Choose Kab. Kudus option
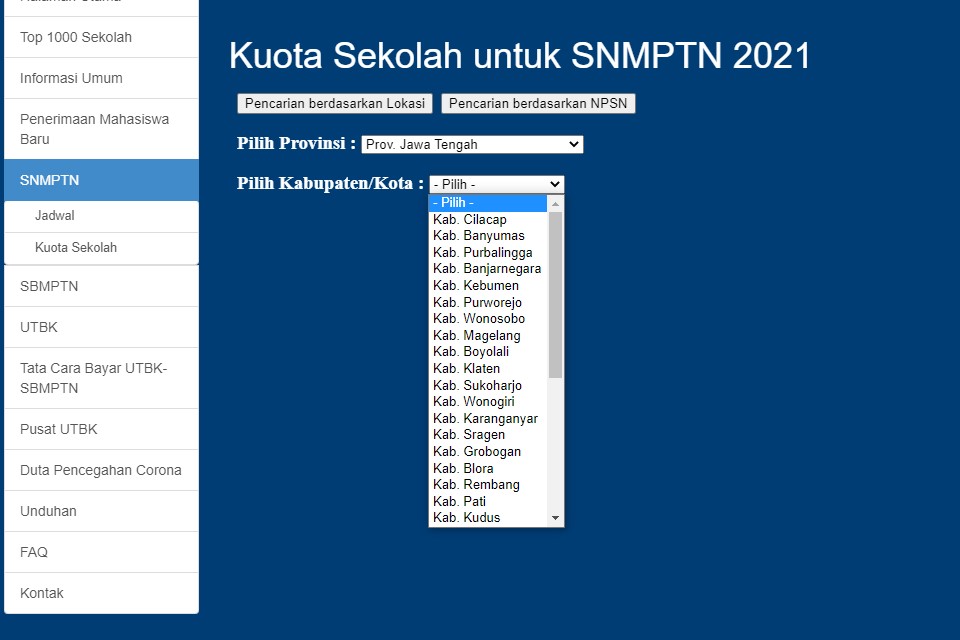 488,518
